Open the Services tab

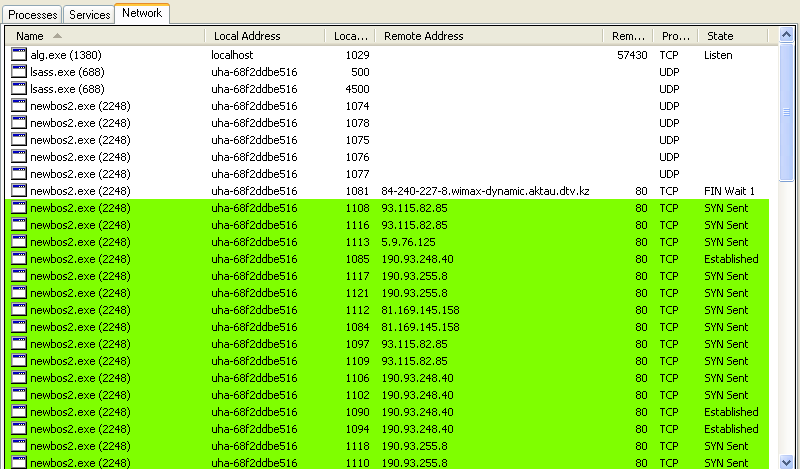[89, 15]
